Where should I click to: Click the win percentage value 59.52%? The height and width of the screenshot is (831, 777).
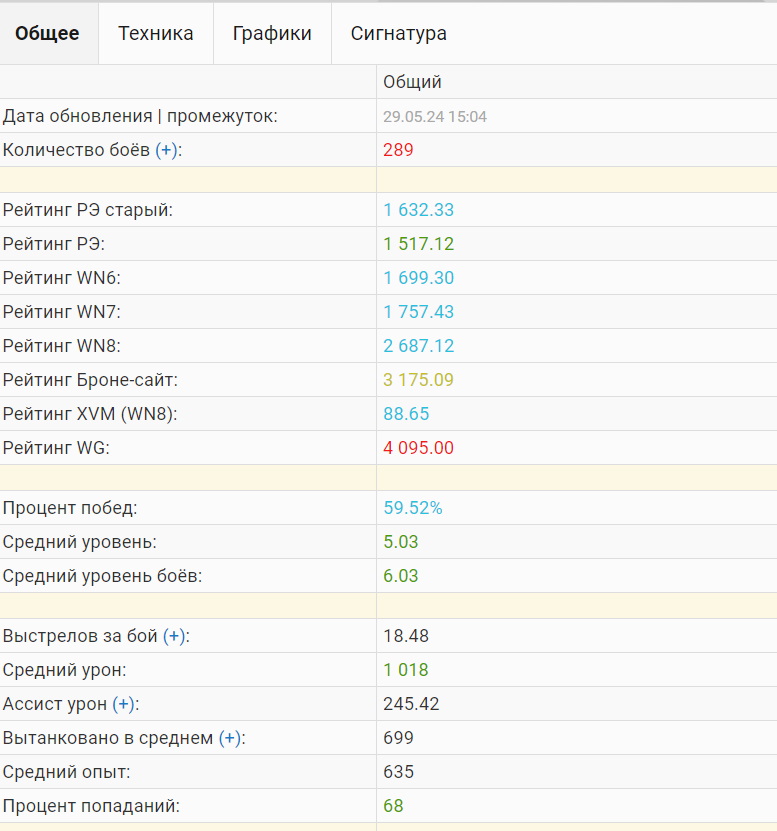[x=412, y=508]
